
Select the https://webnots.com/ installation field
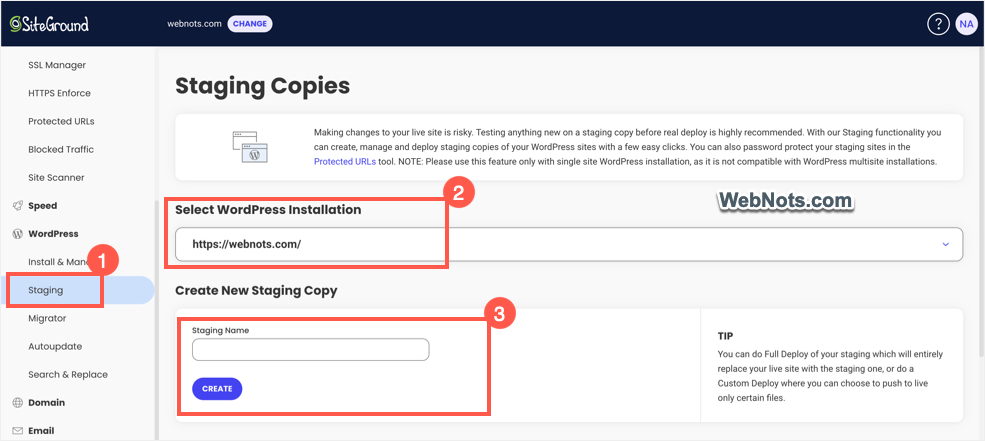[x=569, y=244]
